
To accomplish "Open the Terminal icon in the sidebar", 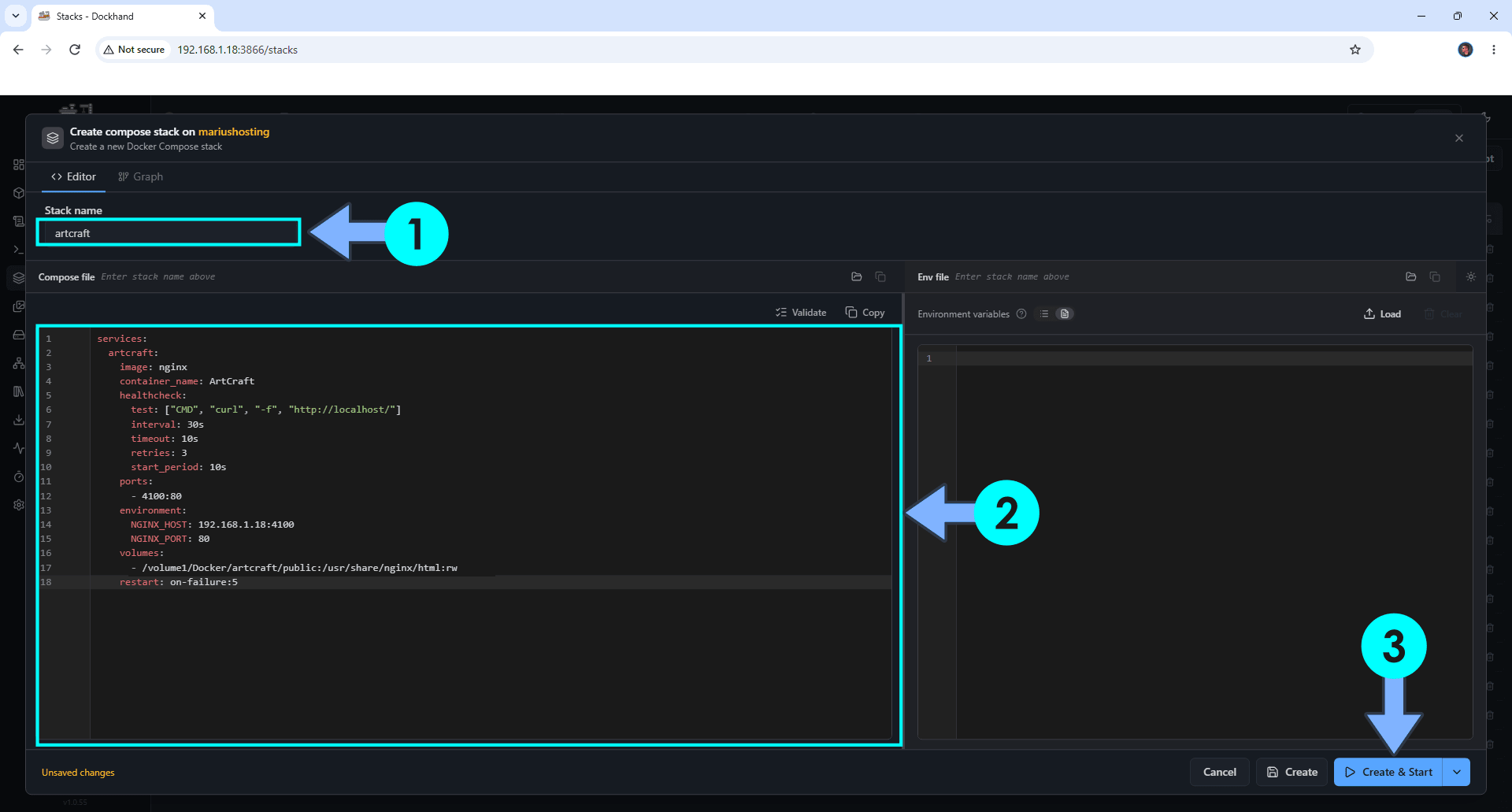I will click(19, 250).
